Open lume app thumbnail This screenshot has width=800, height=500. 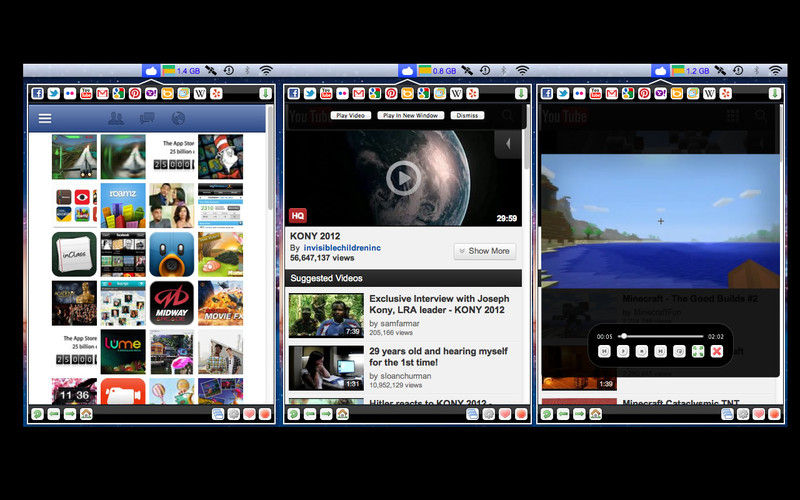pos(123,352)
